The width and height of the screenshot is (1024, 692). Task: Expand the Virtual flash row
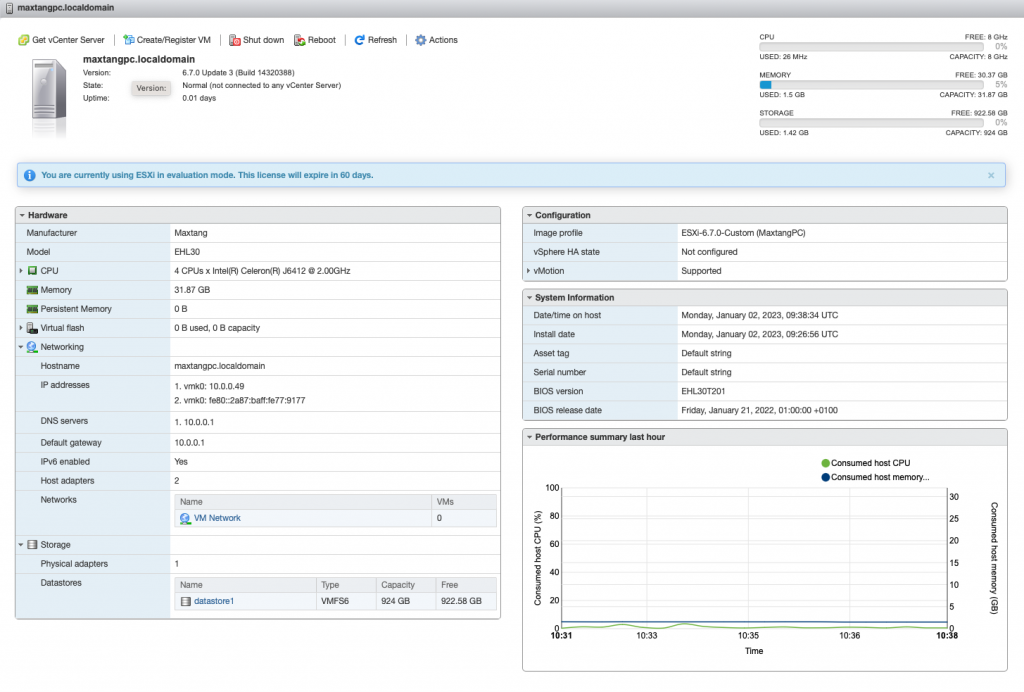(21, 328)
